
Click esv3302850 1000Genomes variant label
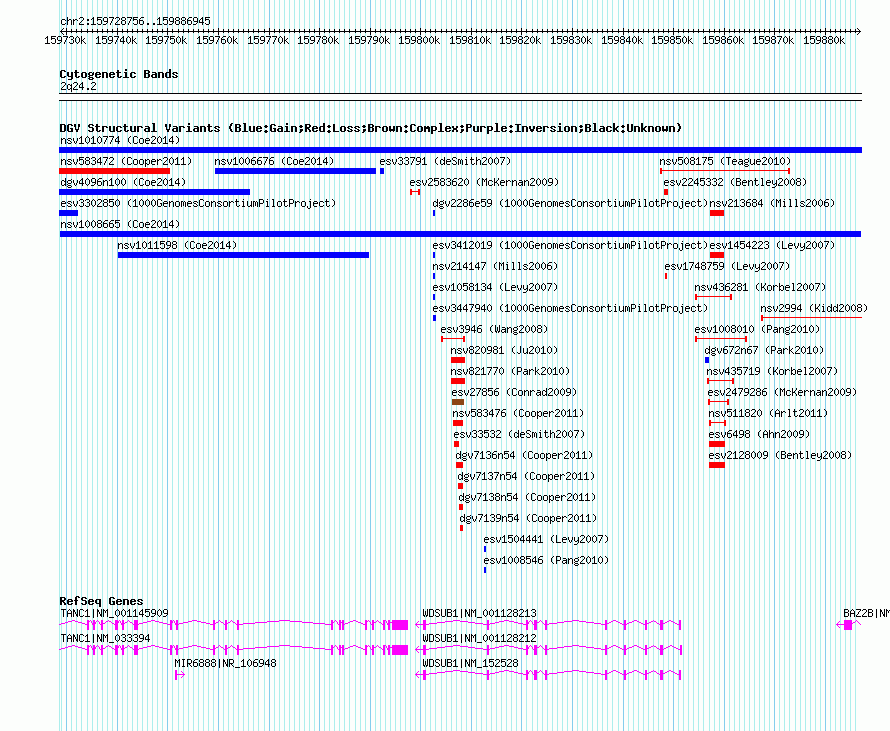coord(198,203)
